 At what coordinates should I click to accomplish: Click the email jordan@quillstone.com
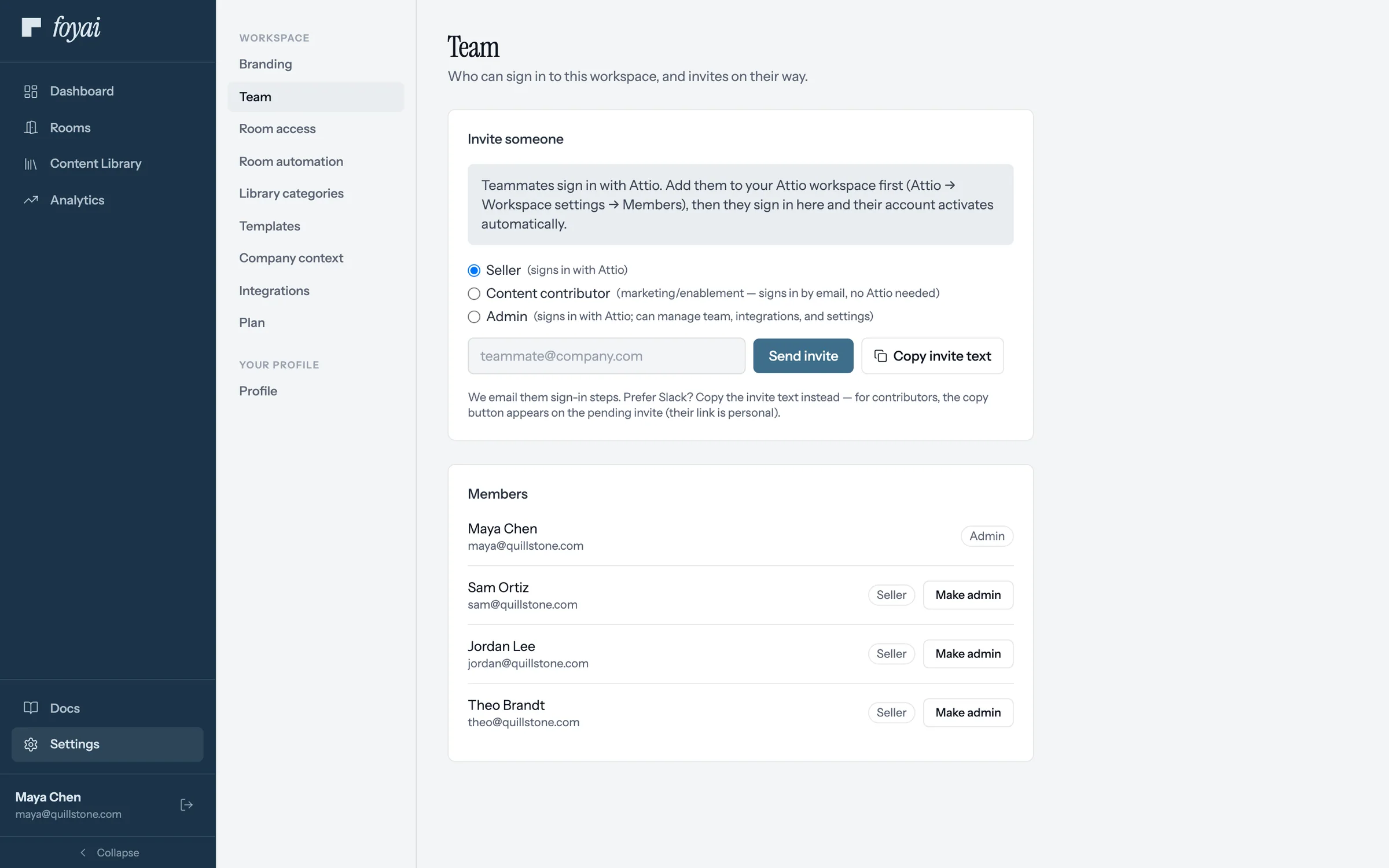click(x=528, y=664)
